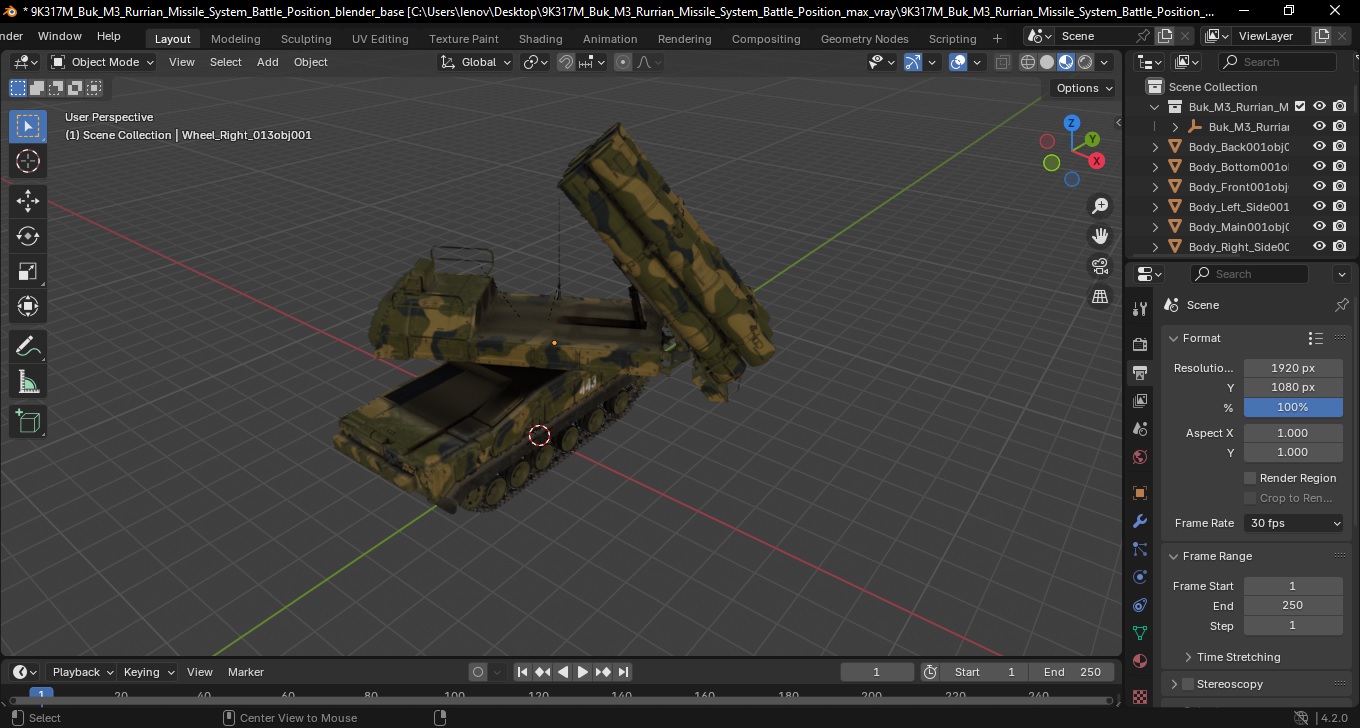Viewport: 1360px width, 728px height.
Task: Open the Object Mode dropdown
Action: (103, 62)
